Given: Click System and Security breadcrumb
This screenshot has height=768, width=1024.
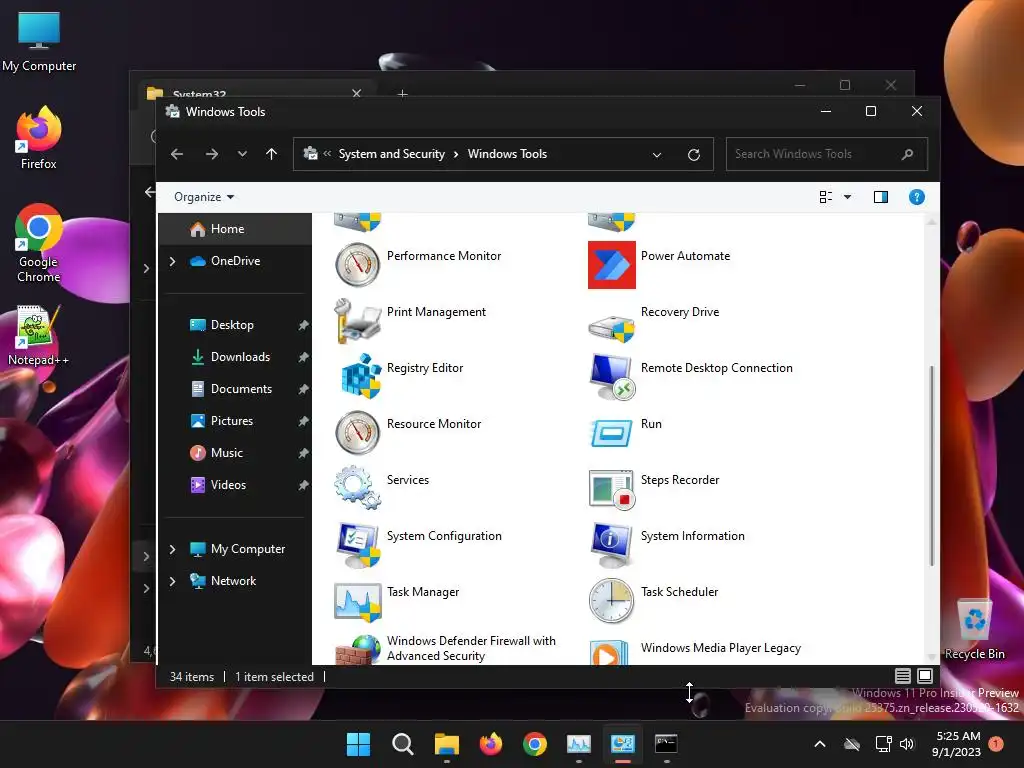Looking at the screenshot, I should pyautogui.click(x=391, y=154).
